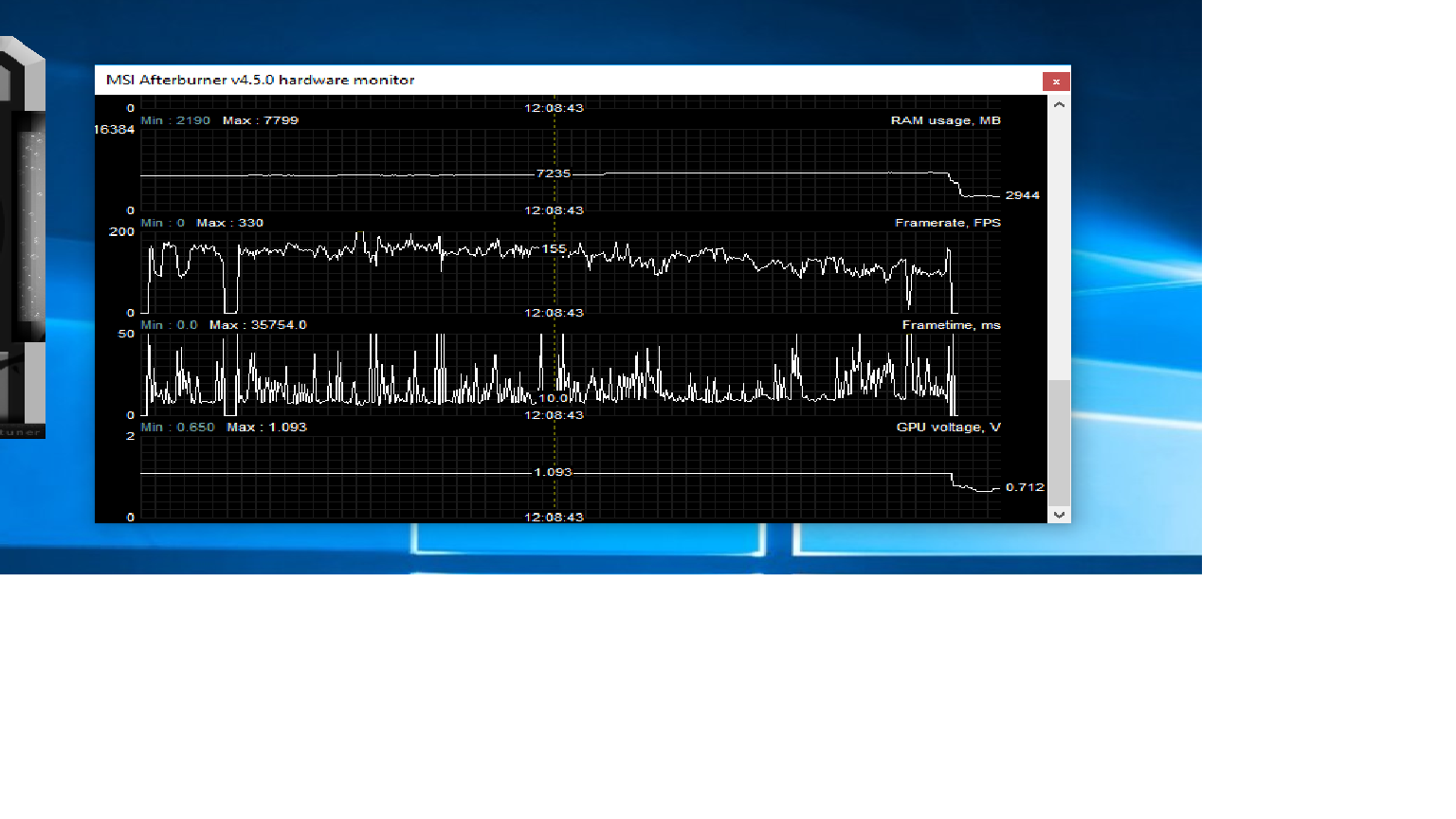Click the RAM usage Min : 2190 value
Viewport: 1456px width, 819px height.
click(175, 120)
